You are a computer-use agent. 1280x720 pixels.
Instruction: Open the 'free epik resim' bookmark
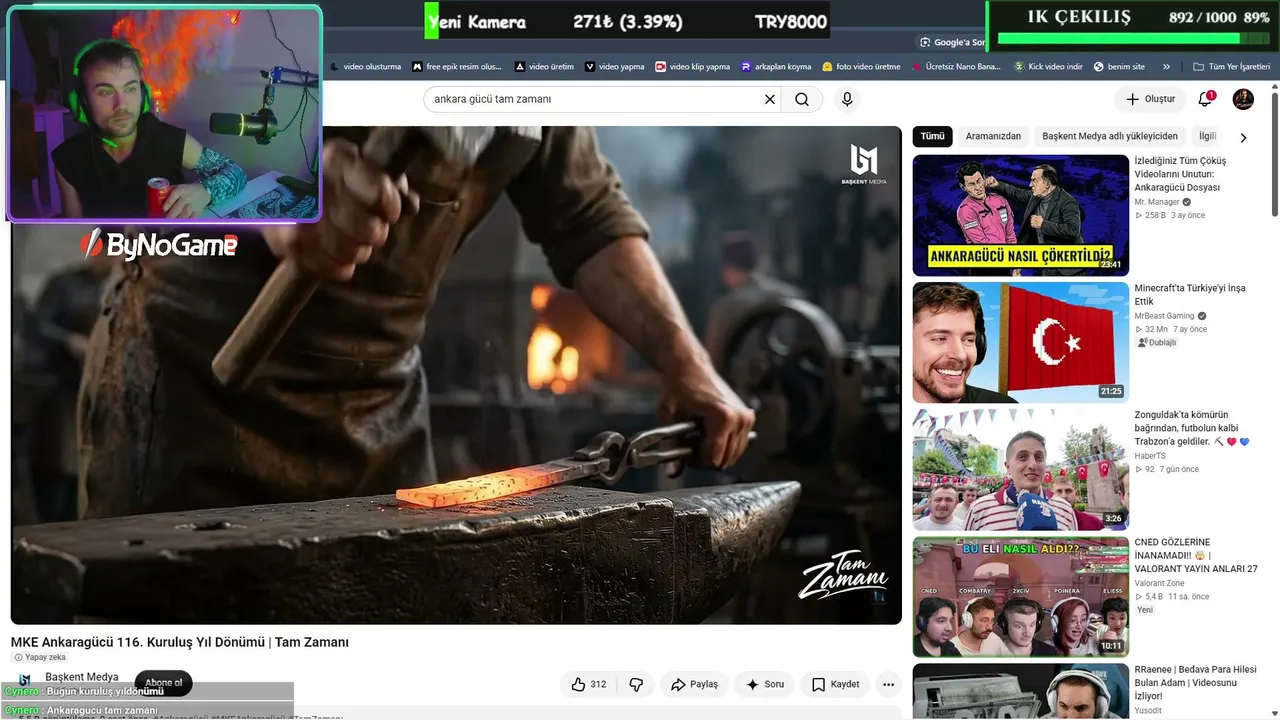tap(457, 67)
